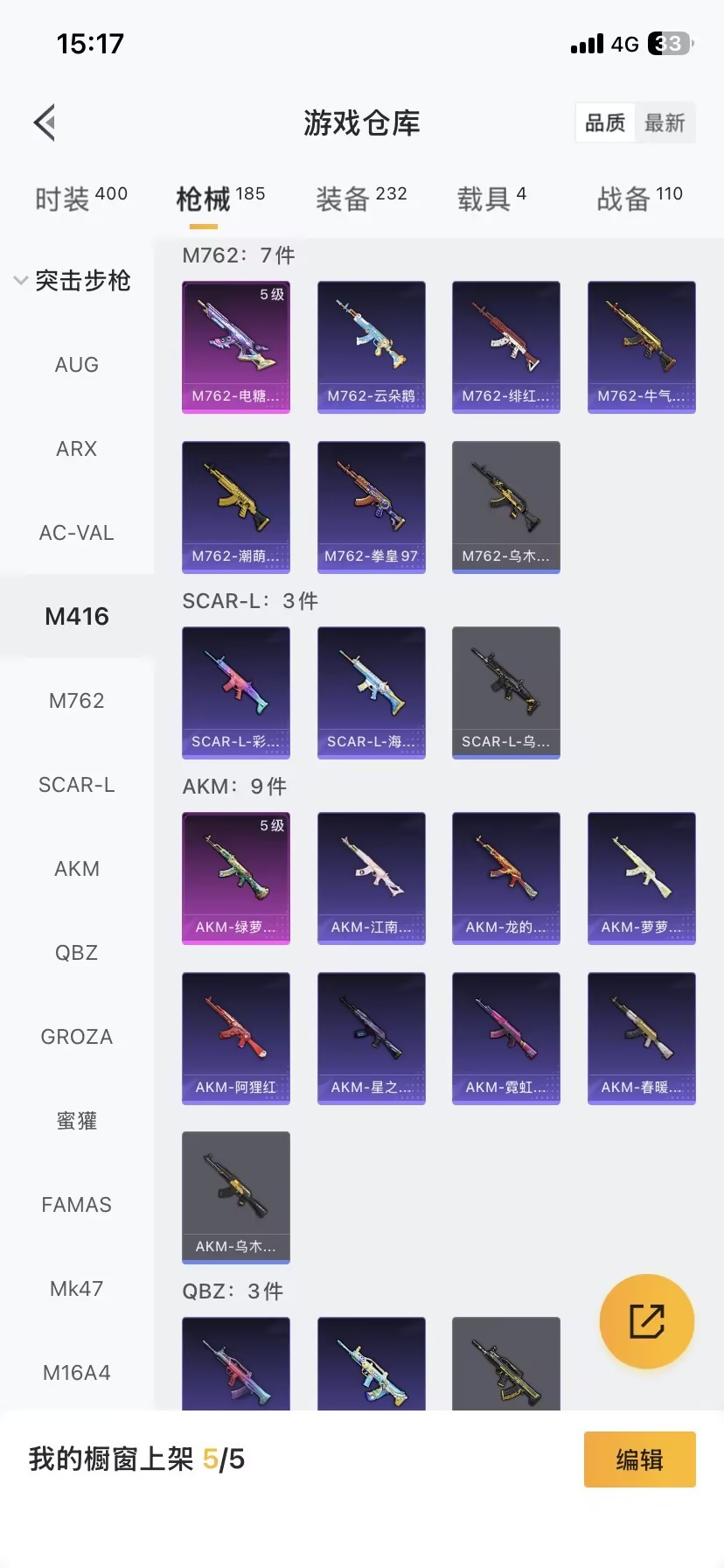Switch sorting to 最新
The height and width of the screenshot is (1568, 724).
click(665, 122)
